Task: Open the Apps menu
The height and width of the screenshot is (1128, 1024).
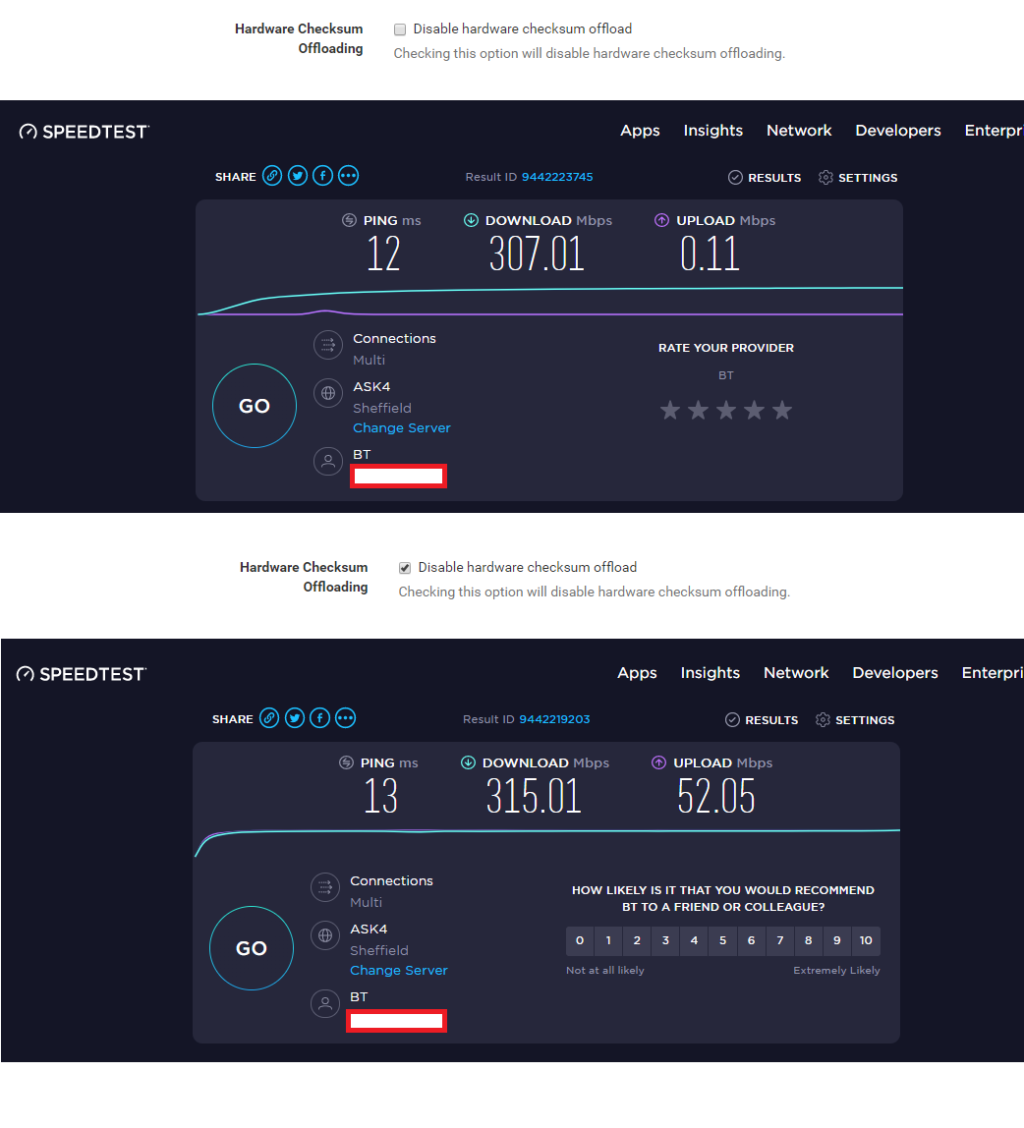Action: click(640, 131)
